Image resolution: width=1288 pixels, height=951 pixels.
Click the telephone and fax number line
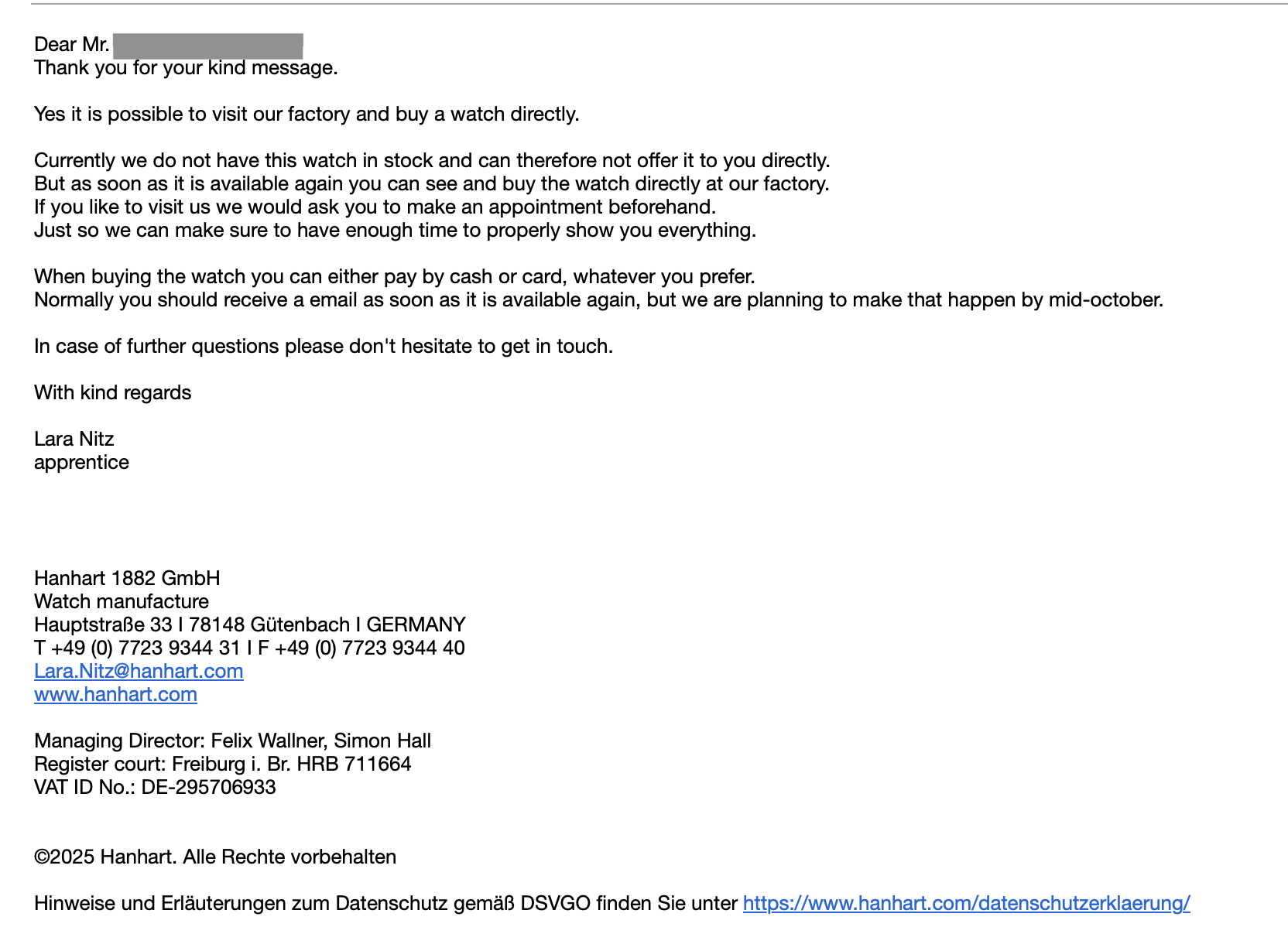pyautogui.click(x=249, y=648)
